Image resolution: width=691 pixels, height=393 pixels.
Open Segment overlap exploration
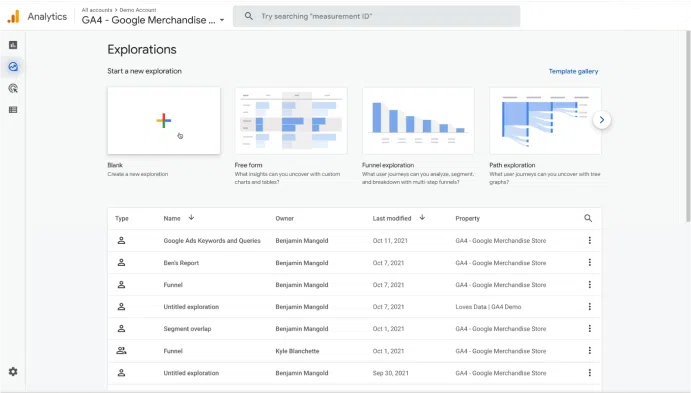click(187, 329)
